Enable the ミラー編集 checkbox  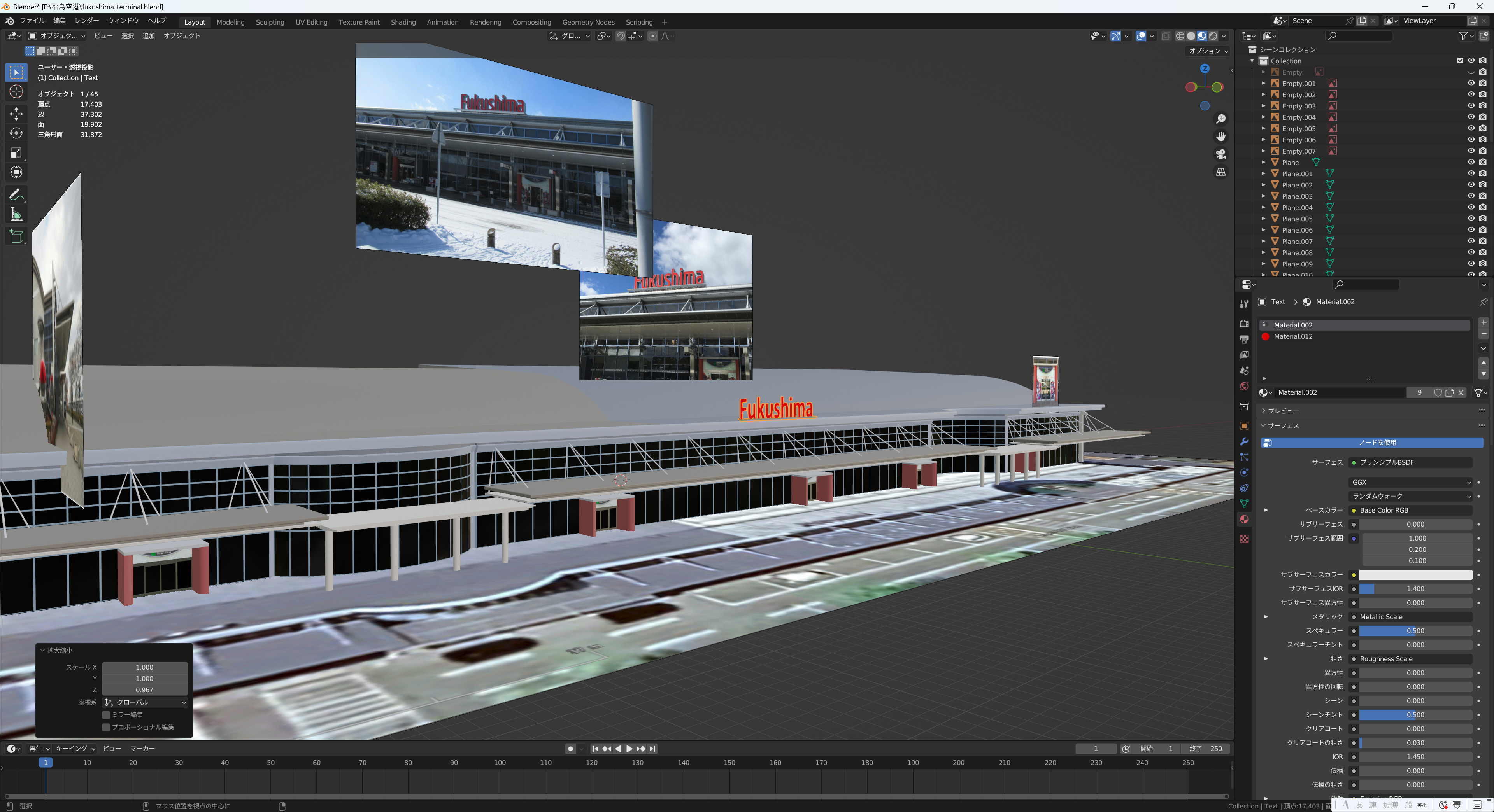pos(106,715)
